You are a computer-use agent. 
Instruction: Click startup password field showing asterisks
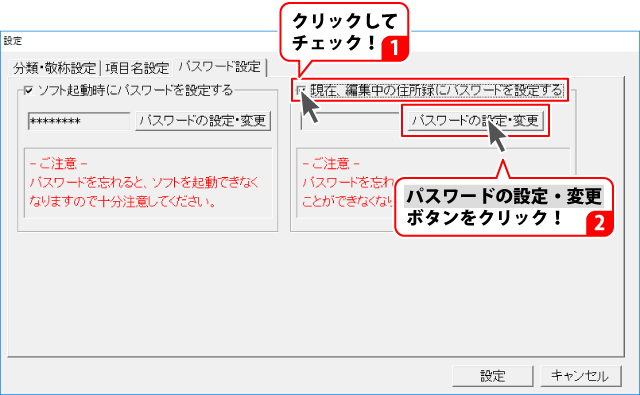pyautogui.click(x=79, y=121)
